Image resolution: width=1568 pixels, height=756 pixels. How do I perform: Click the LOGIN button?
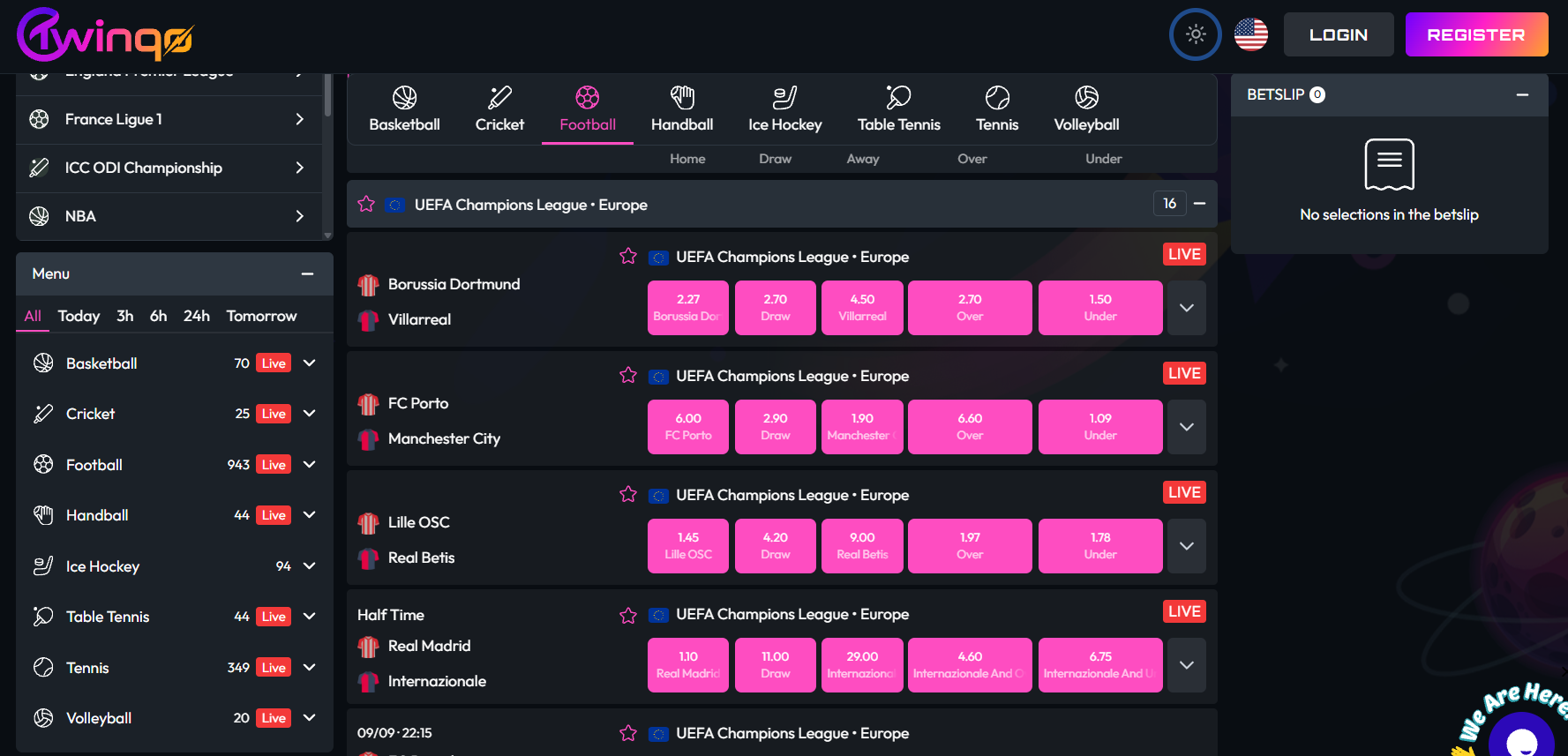coord(1339,34)
